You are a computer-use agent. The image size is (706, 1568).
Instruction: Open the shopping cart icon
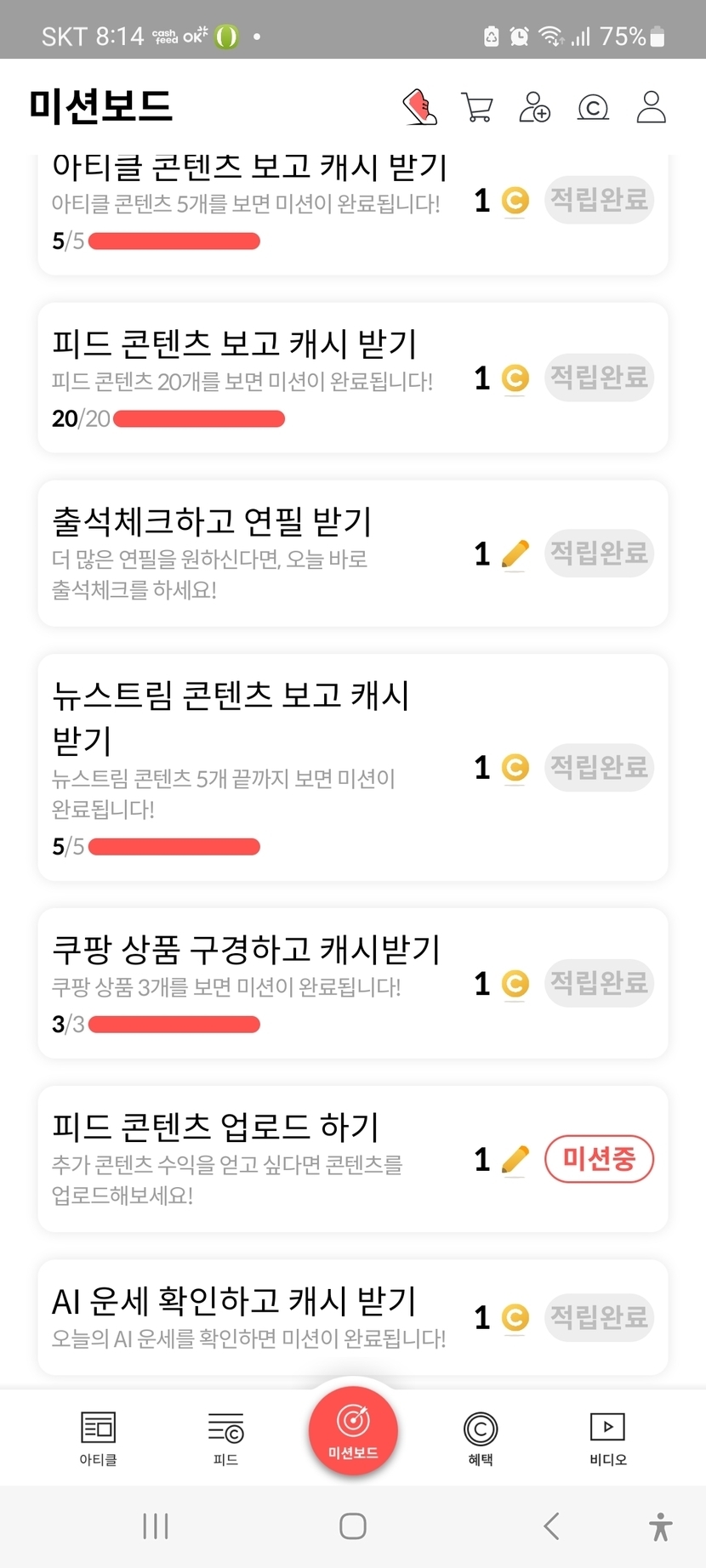pos(477,108)
